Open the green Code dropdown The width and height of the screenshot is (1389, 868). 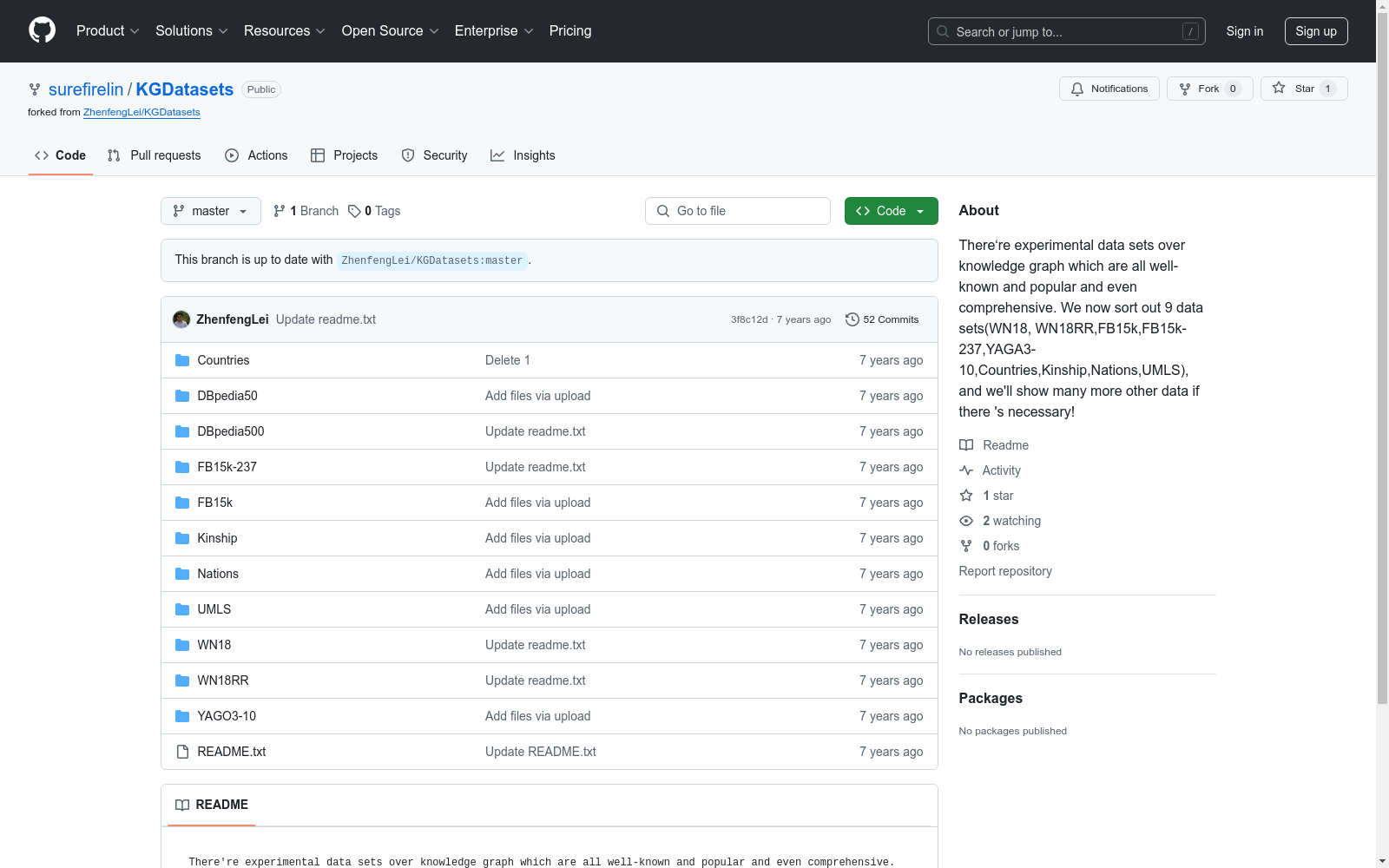point(892,211)
